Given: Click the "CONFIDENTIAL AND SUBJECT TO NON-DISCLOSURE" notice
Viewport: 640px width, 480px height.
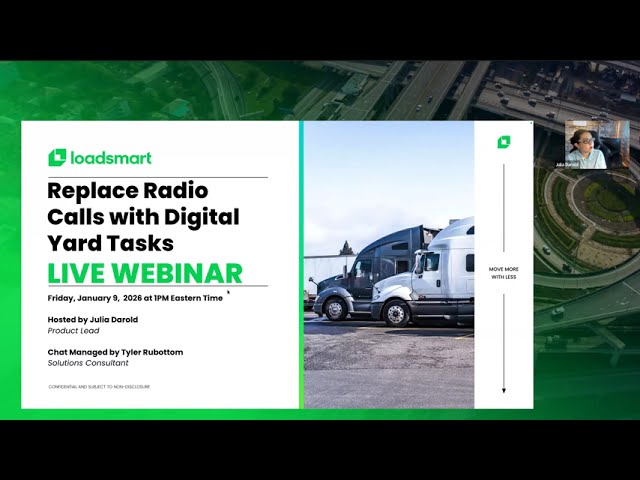Looking at the screenshot, I should click(x=99, y=387).
